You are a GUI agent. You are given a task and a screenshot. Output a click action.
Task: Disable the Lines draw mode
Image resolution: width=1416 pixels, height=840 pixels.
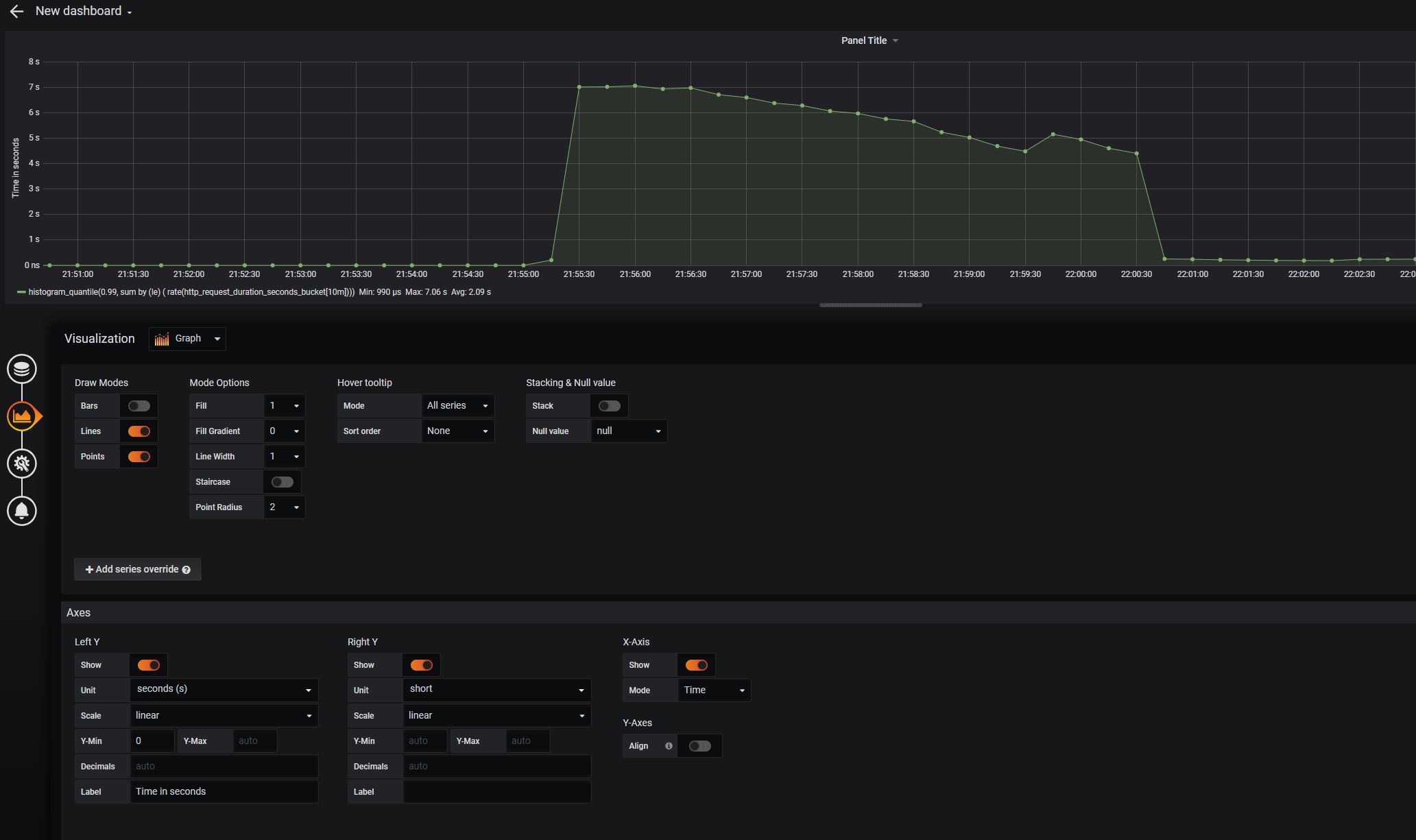click(138, 431)
